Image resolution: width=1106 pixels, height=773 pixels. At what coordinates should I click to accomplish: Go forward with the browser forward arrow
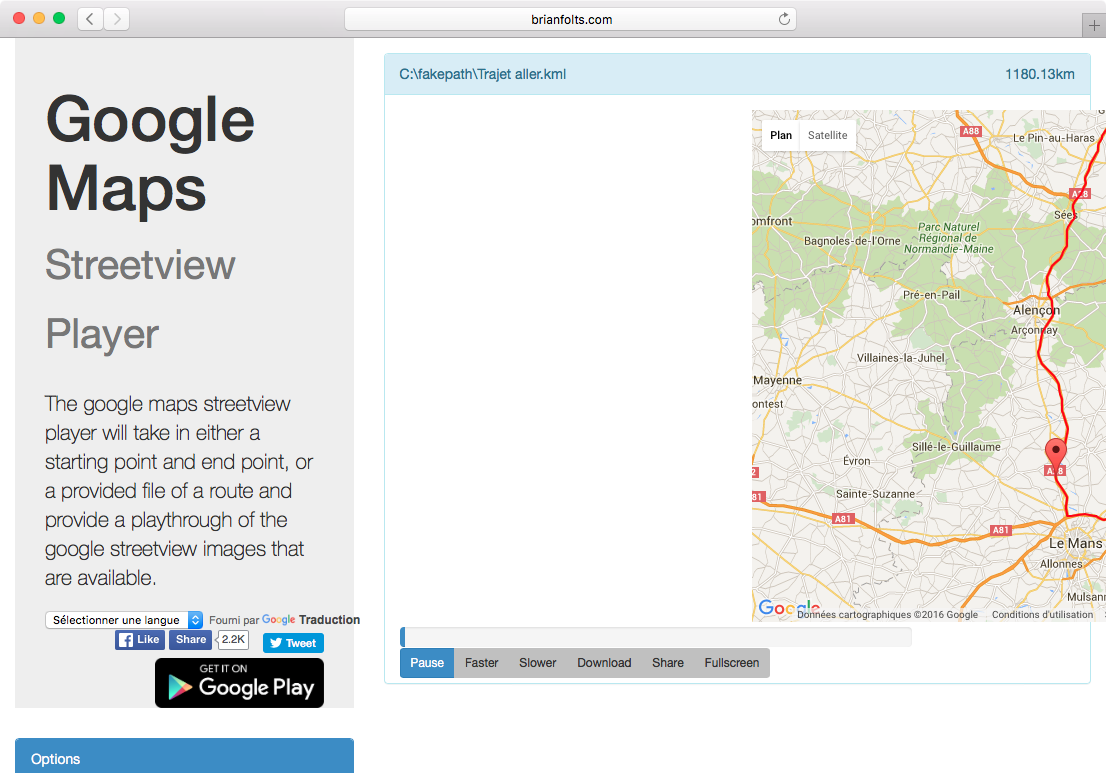[116, 19]
